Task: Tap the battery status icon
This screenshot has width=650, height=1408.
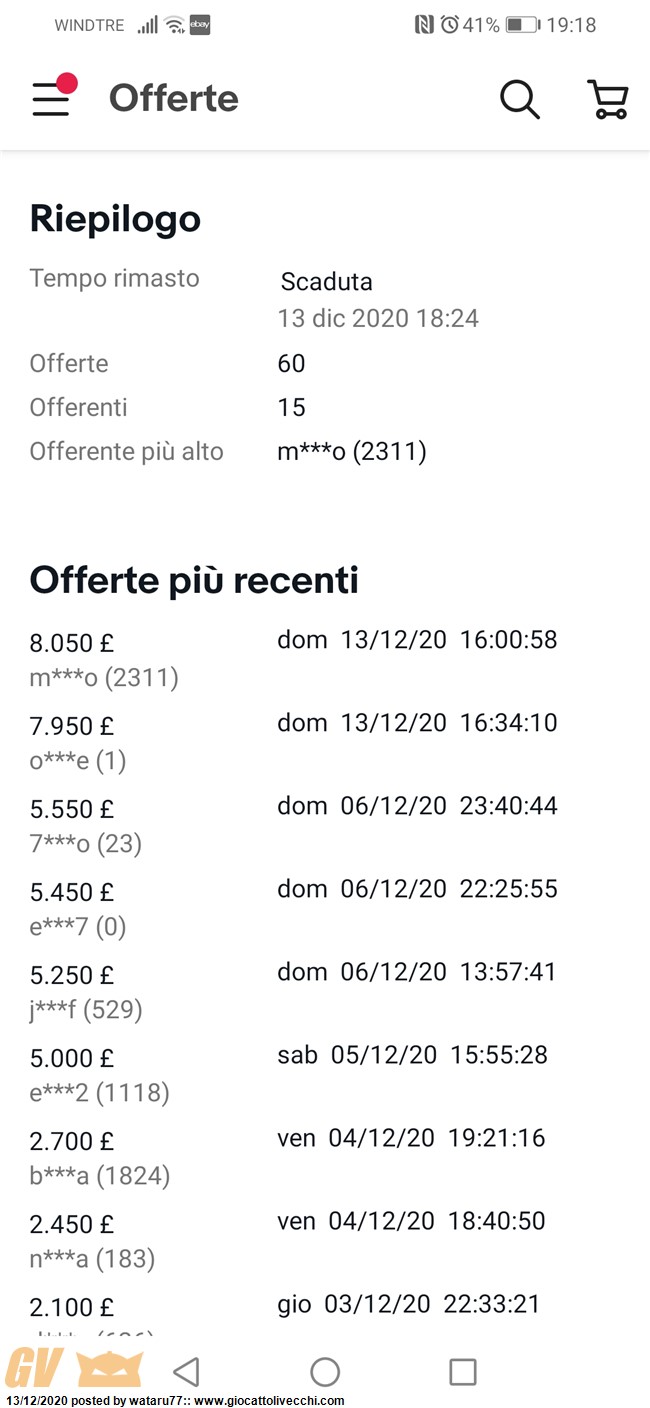Action: coord(522,25)
